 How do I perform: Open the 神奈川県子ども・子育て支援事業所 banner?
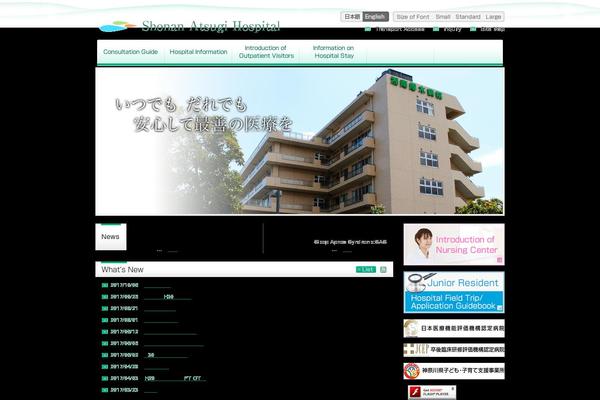[x=454, y=371]
